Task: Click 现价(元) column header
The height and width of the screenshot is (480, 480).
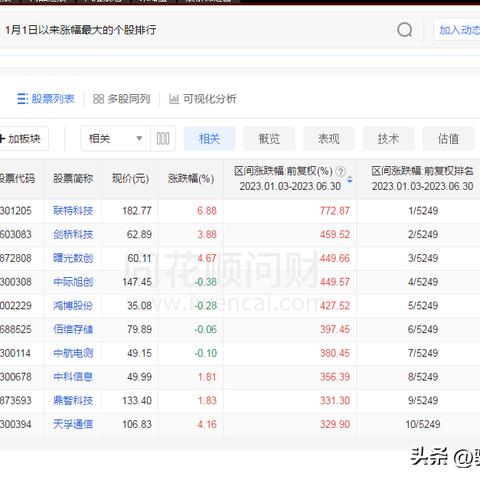Action: pyautogui.click(x=130, y=179)
